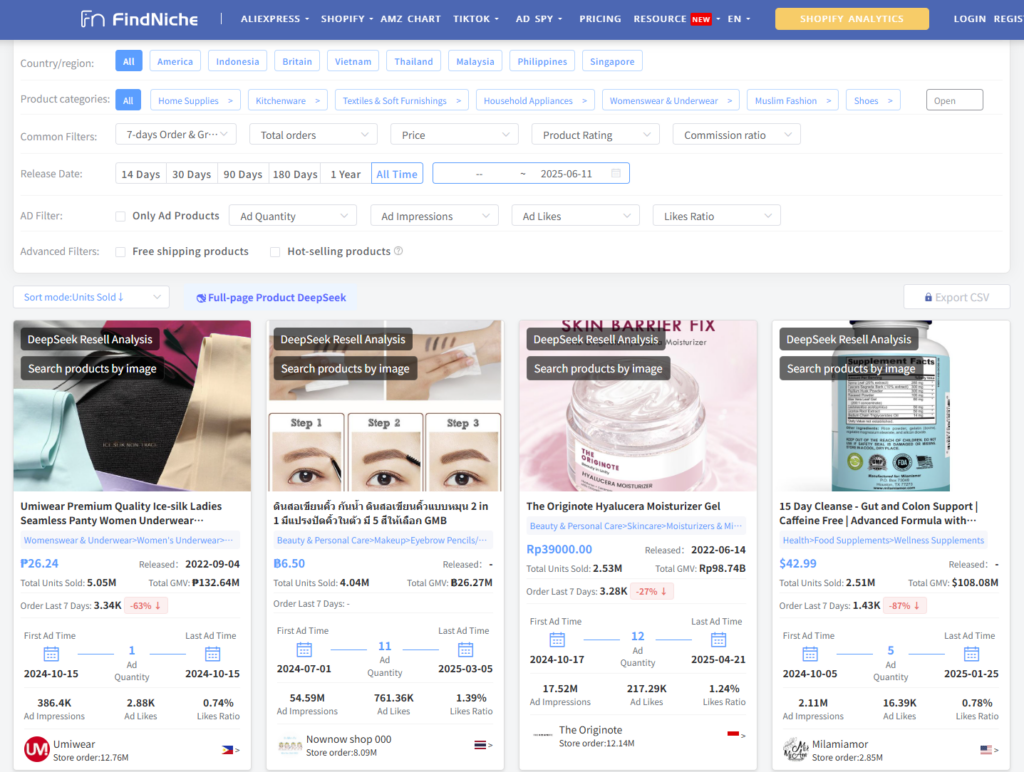Click Umiwear red down-arrow order trend badge
Screen dimensions: 1024x772
pyautogui.click(x=146, y=605)
